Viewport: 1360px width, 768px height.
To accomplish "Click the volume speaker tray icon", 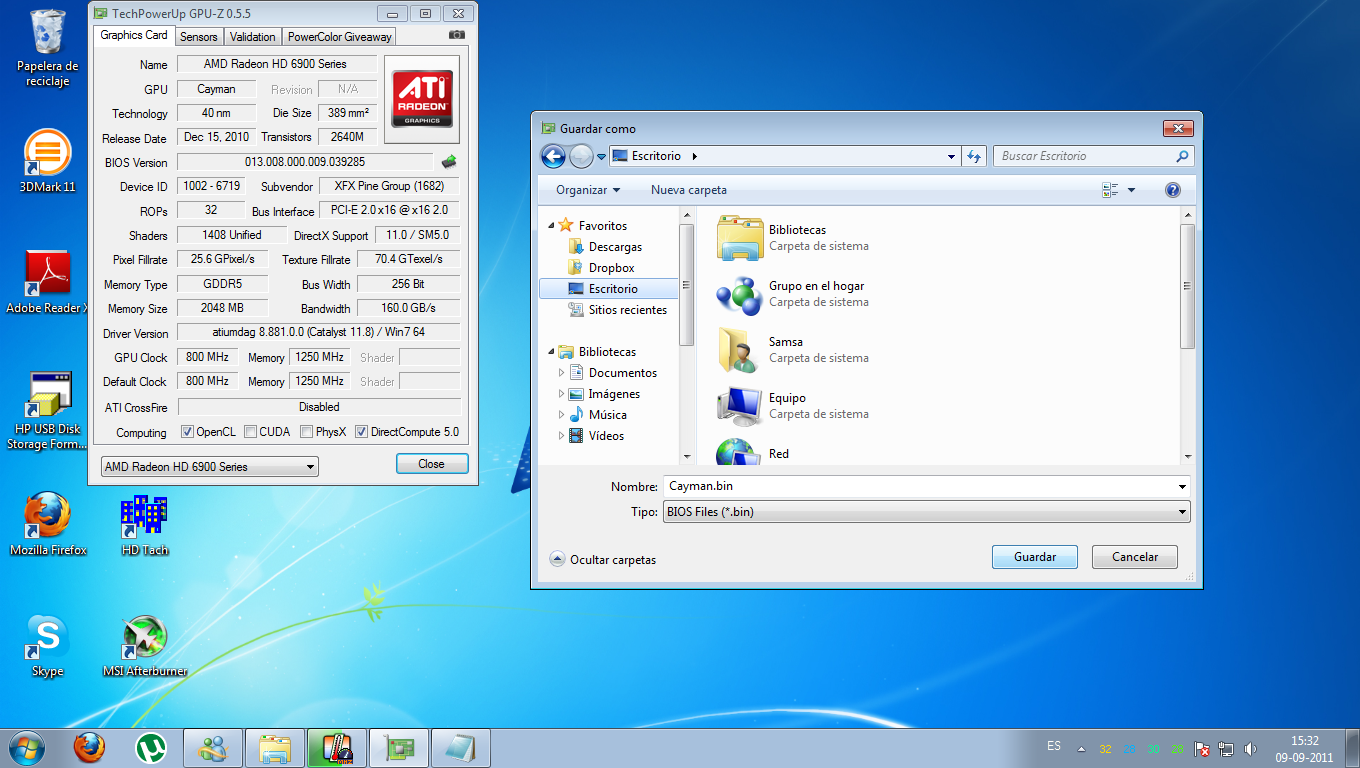I will pos(1250,749).
